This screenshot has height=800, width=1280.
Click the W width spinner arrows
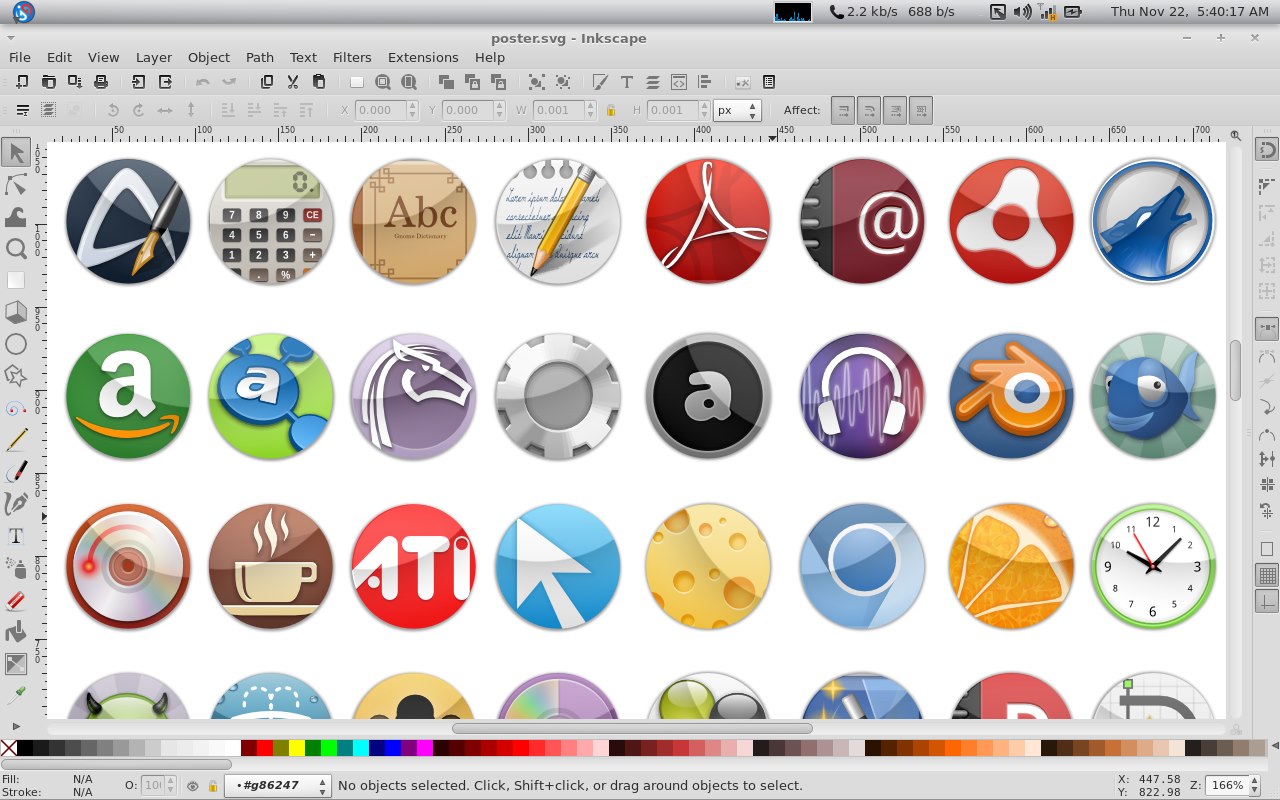(x=591, y=110)
